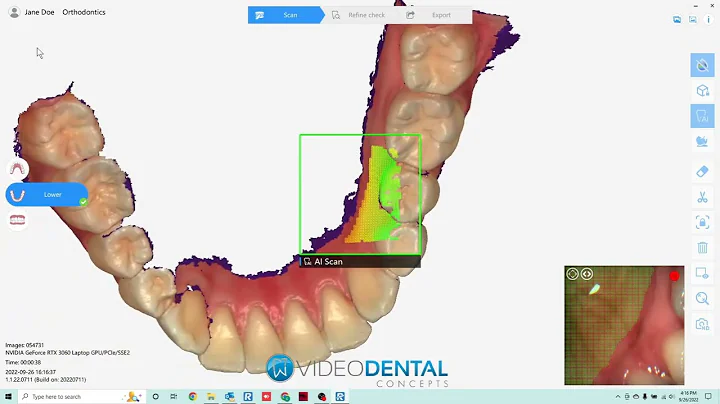The image size is (720, 404).
Task: Toggle the true color display icon
Action: click(702, 65)
